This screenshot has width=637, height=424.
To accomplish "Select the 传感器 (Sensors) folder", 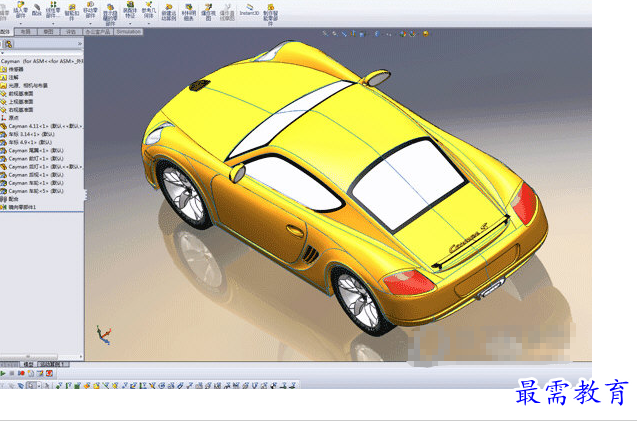I will pos(12,69).
